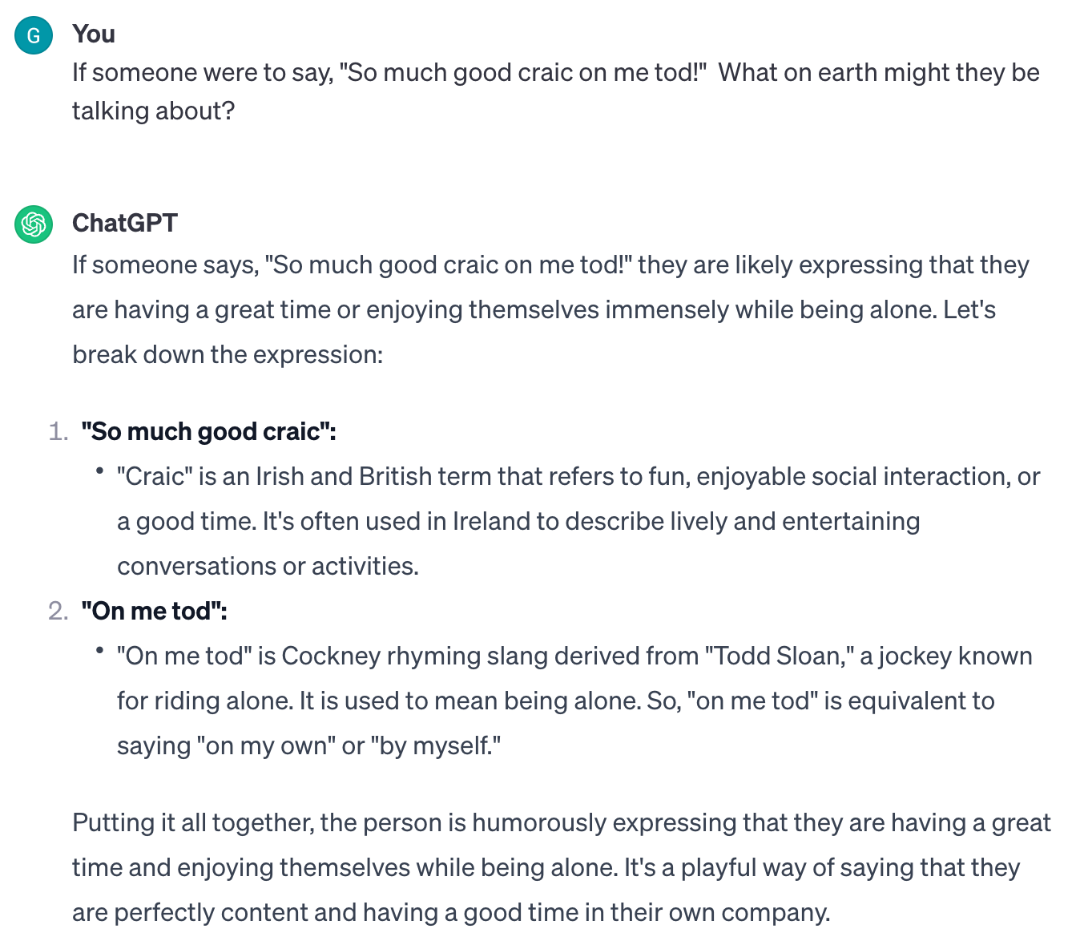Click "talking about?" in the user's message
Image resolution: width=1080 pixels, height=941 pixels.
pos(154,111)
